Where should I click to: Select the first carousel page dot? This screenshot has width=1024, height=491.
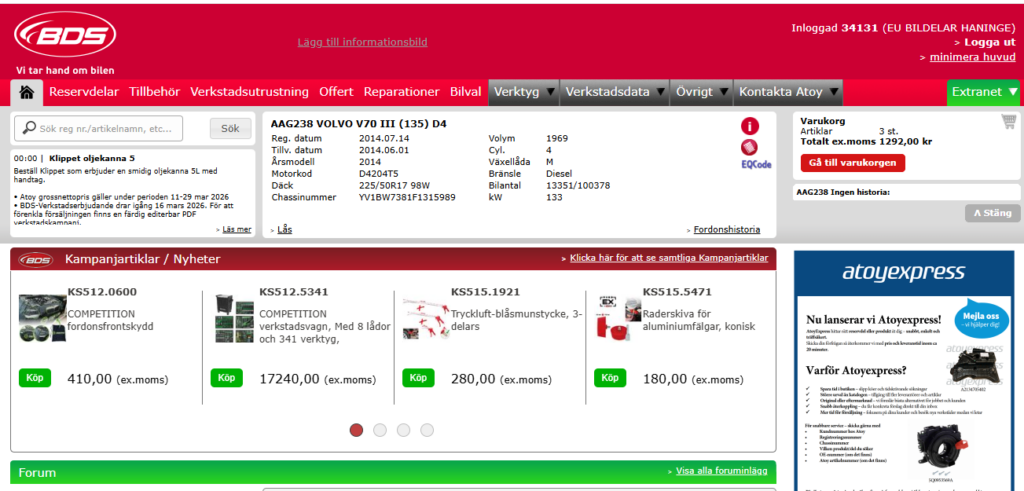[x=356, y=430]
